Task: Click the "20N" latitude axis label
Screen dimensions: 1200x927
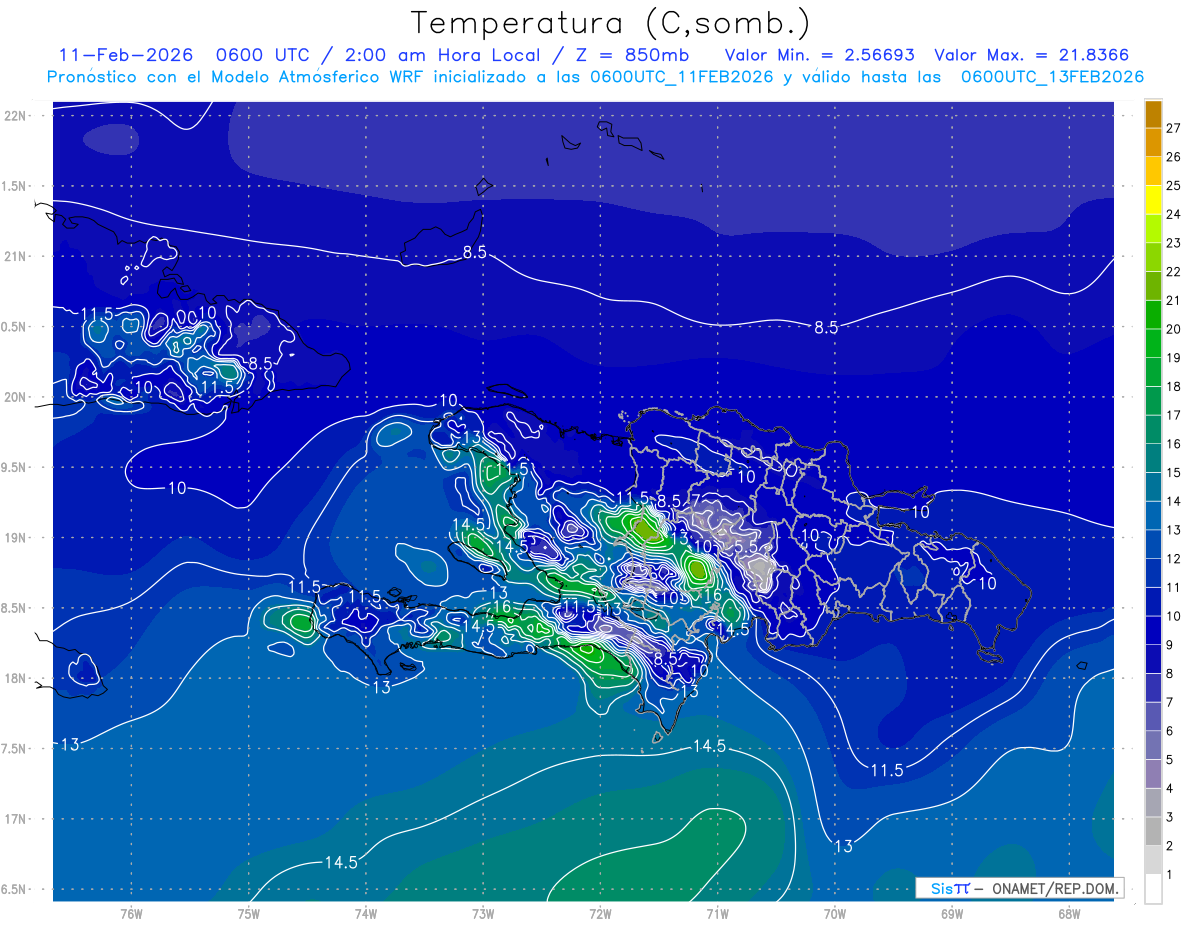Action: coord(16,398)
